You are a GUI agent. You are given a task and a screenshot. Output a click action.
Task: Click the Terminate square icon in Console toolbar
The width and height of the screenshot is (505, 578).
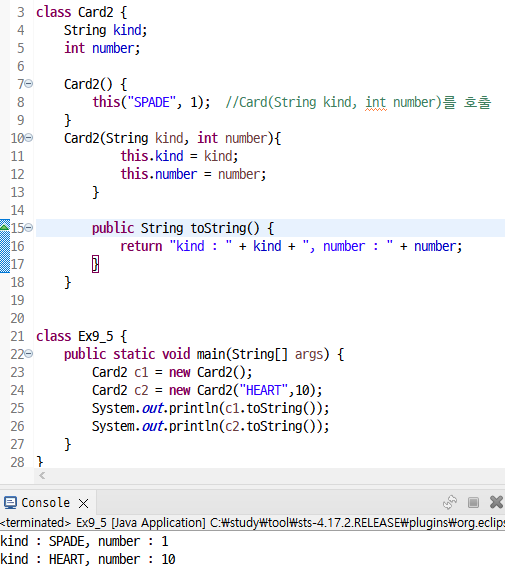(x=473, y=502)
